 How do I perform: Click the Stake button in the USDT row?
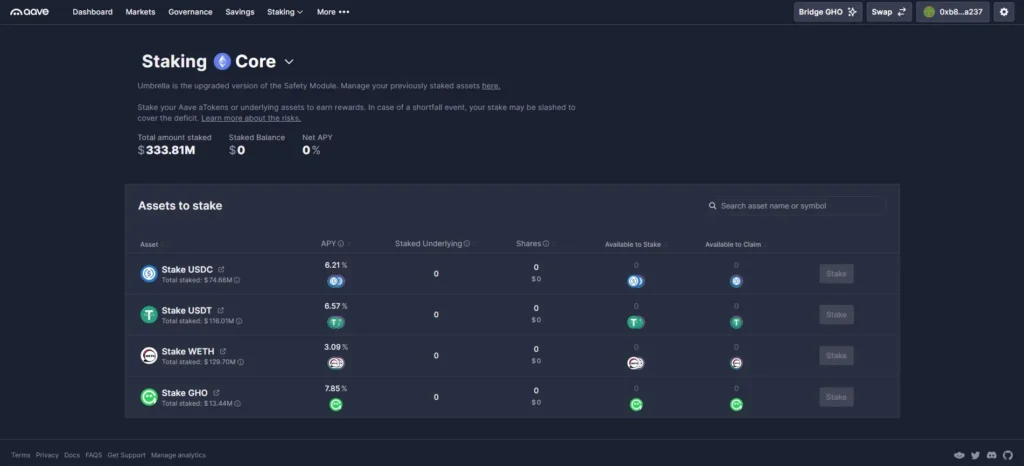pyautogui.click(x=836, y=315)
